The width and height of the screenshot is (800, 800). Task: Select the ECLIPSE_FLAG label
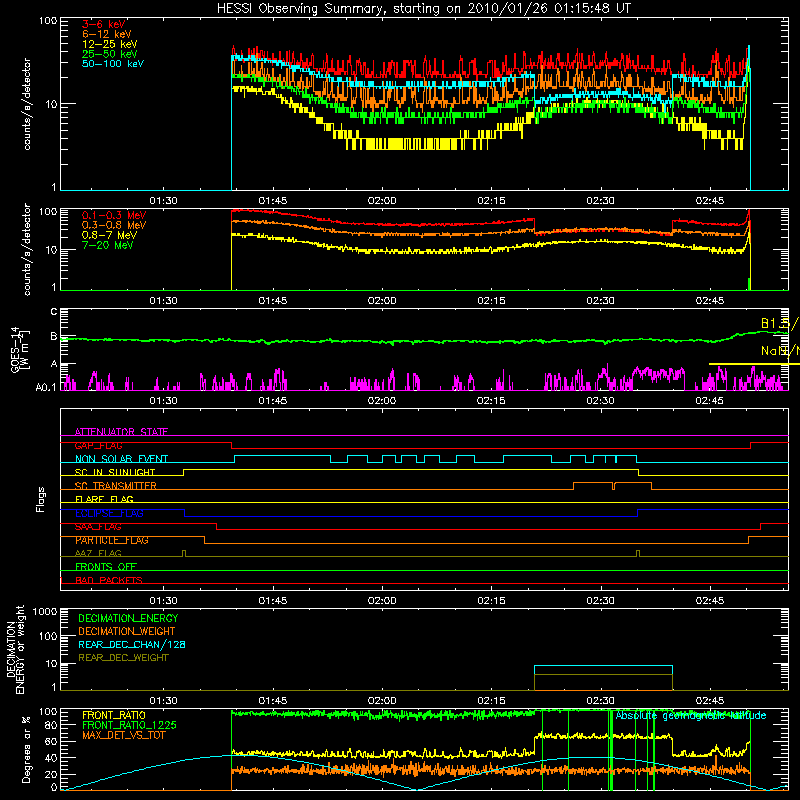click(109, 513)
